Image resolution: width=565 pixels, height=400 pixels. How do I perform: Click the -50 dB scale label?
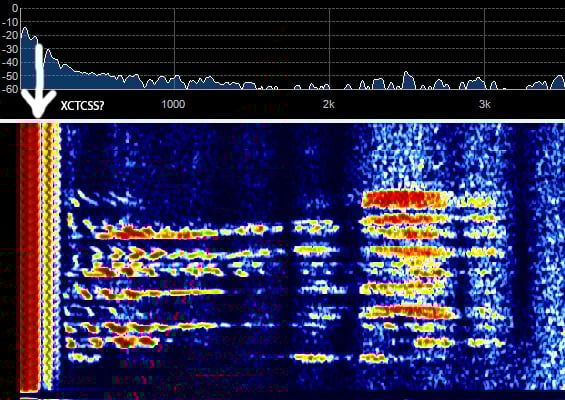(x=10, y=76)
